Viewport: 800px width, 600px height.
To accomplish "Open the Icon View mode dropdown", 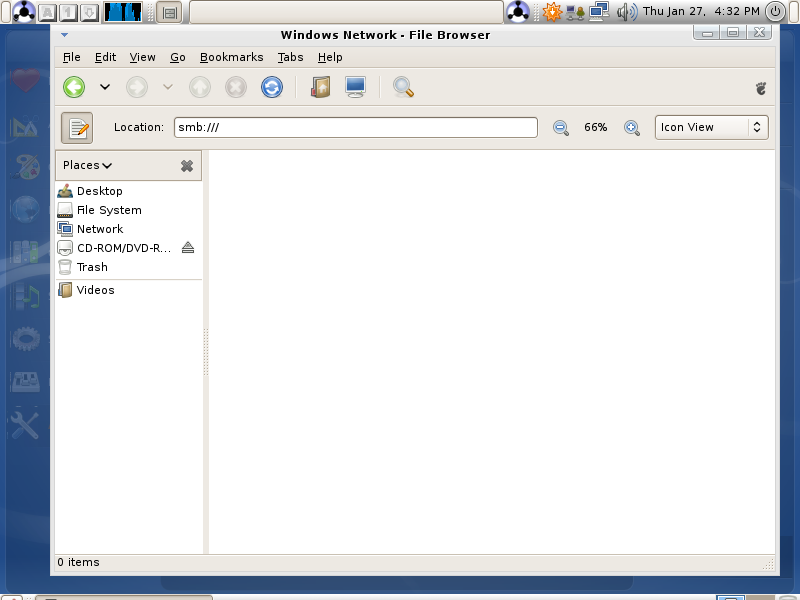I will [711, 128].
